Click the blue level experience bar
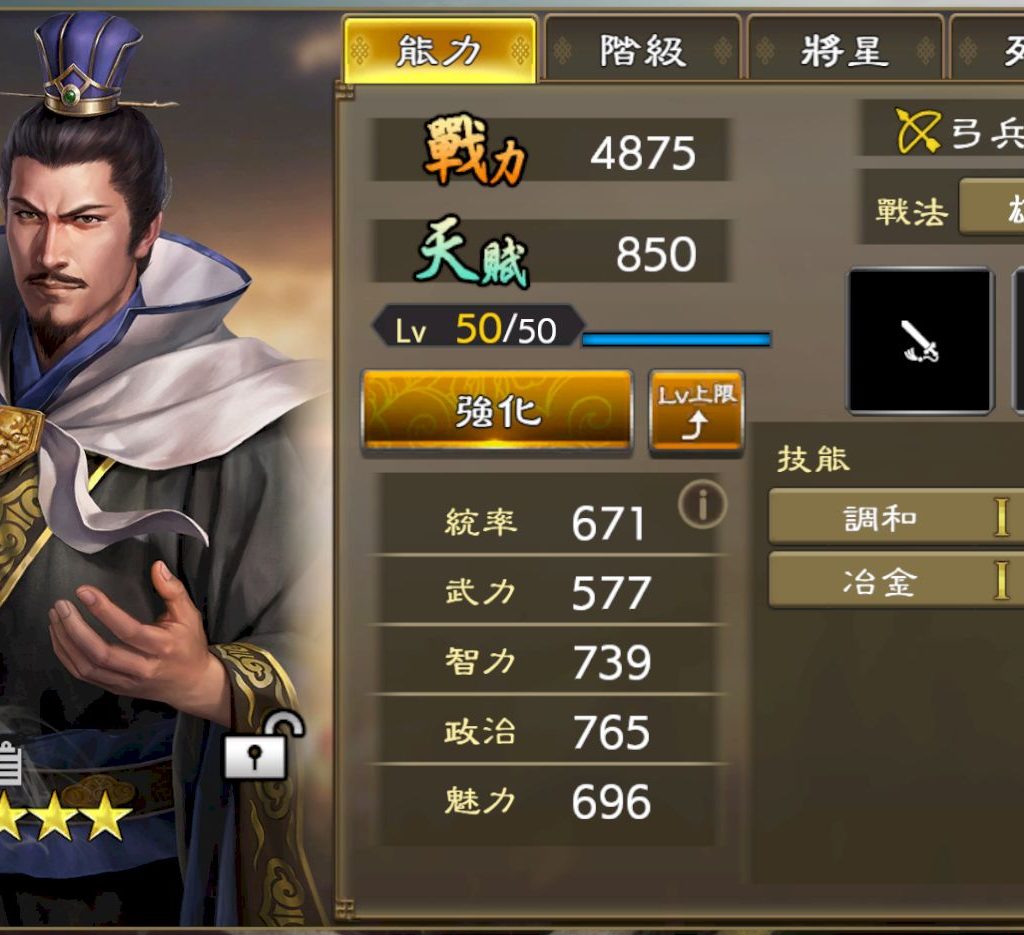 pyautogui.click(x=676, y=339)
